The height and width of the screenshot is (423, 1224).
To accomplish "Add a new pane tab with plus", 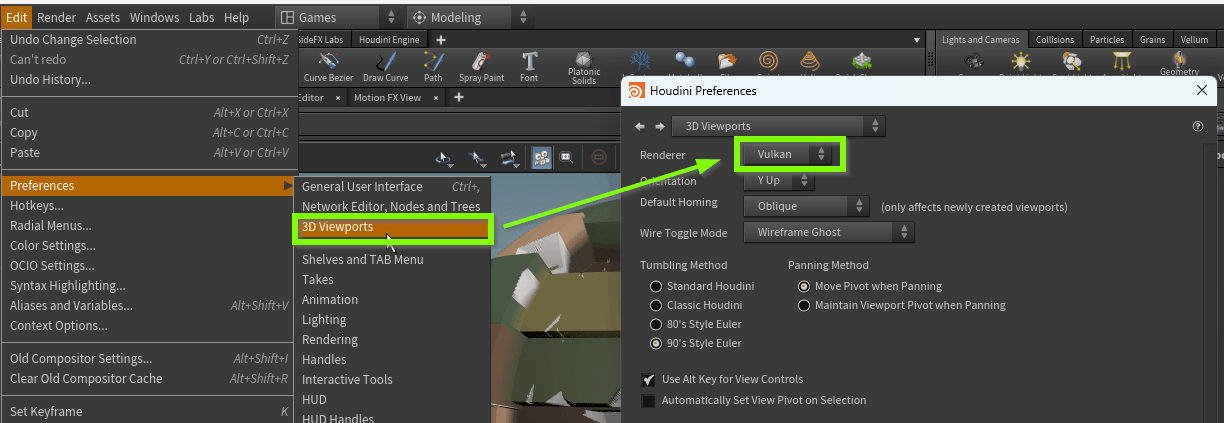I will 459,97.
